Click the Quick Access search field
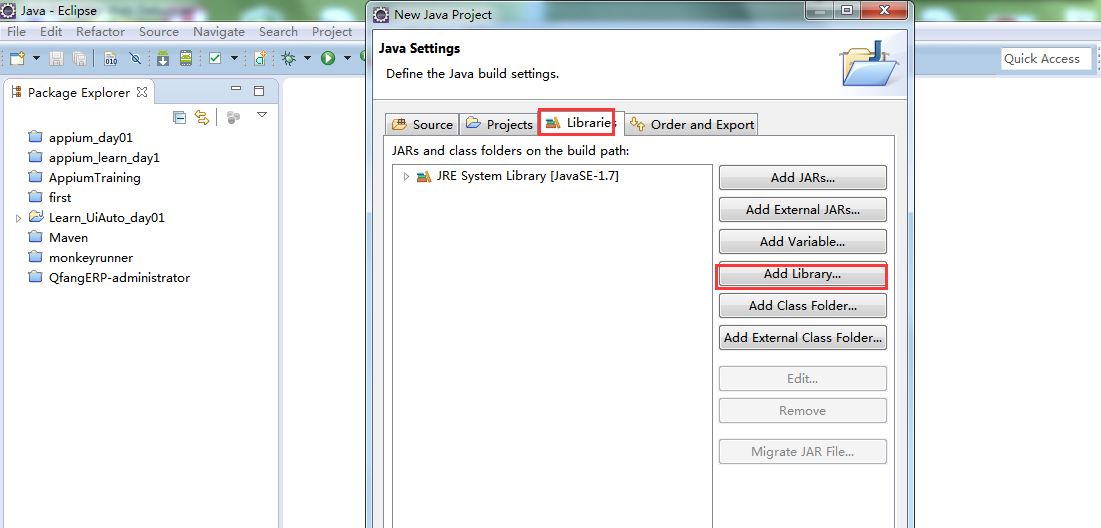The width and height of the screenshot is (1101, 528). pos(1046,59)
